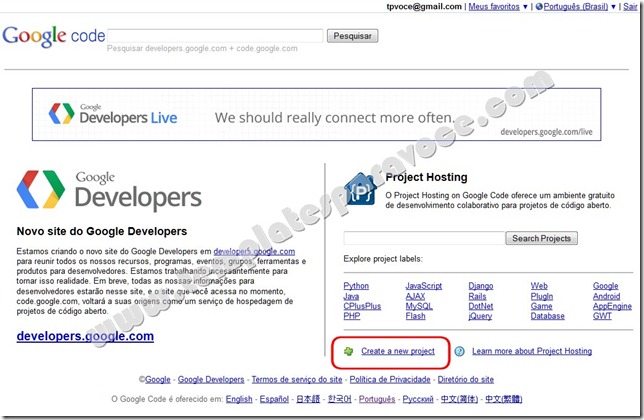Click the Project Hosting house icon
Image resolution: width=644 pixels, height=420 pixels.
coord(361,189)
